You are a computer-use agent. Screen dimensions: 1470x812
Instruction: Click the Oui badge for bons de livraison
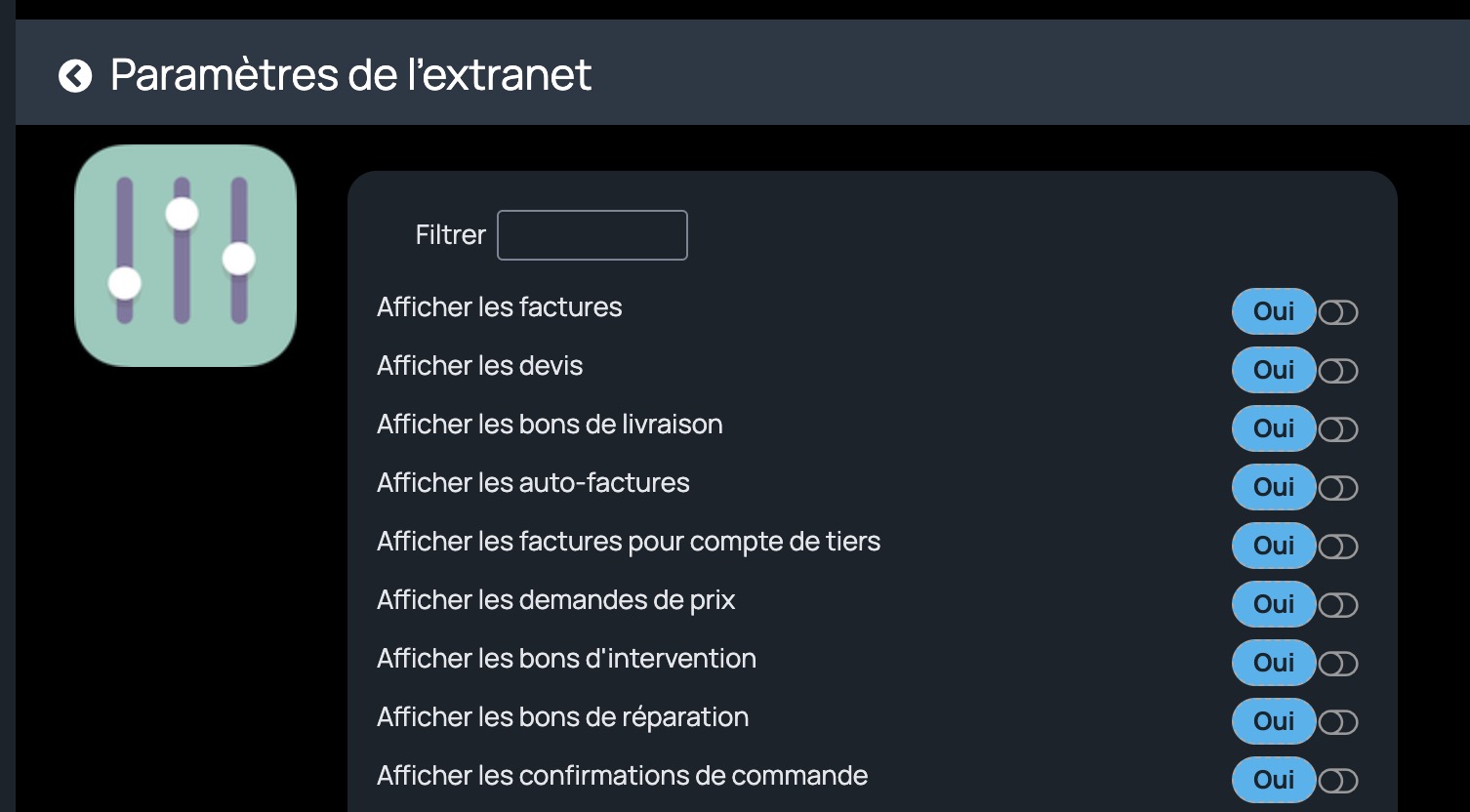(x=1274, y=428)
